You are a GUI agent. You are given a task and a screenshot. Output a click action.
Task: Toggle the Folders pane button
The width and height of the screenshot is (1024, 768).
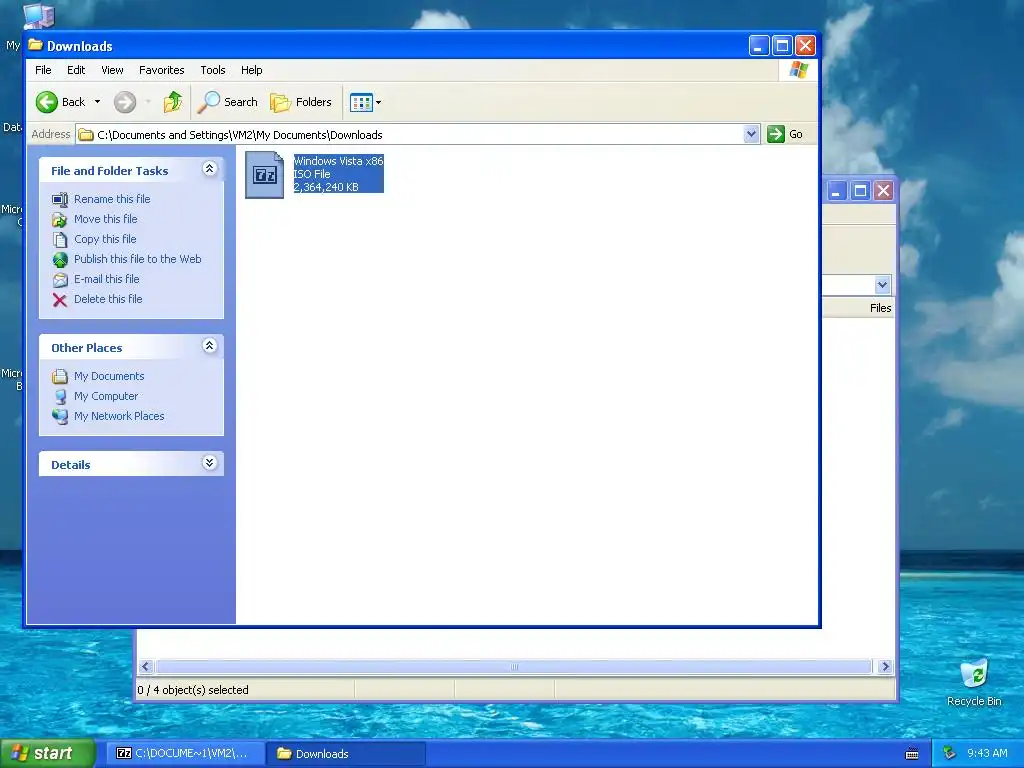(x=301, y=102)
